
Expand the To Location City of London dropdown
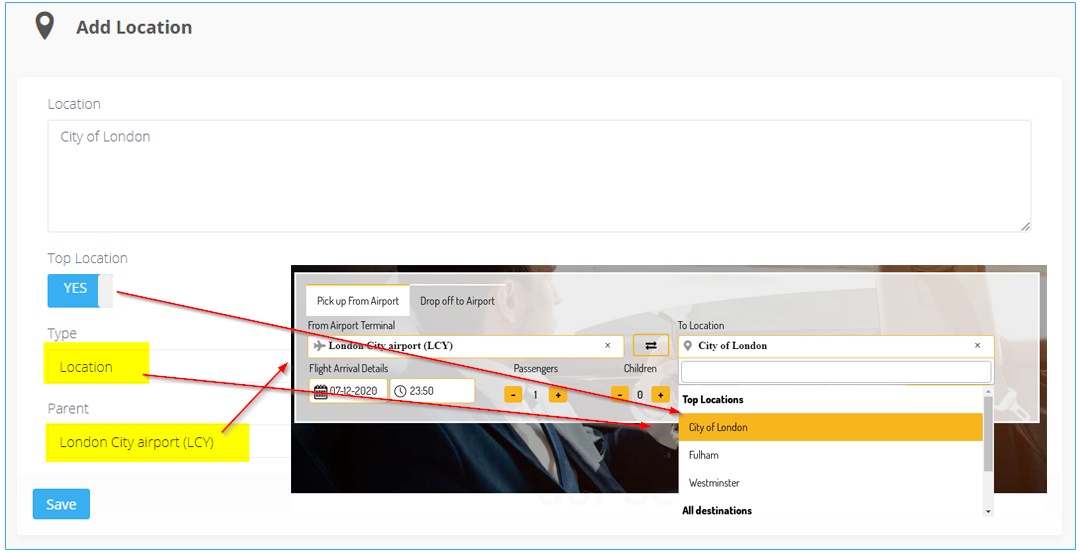point(835,346)
